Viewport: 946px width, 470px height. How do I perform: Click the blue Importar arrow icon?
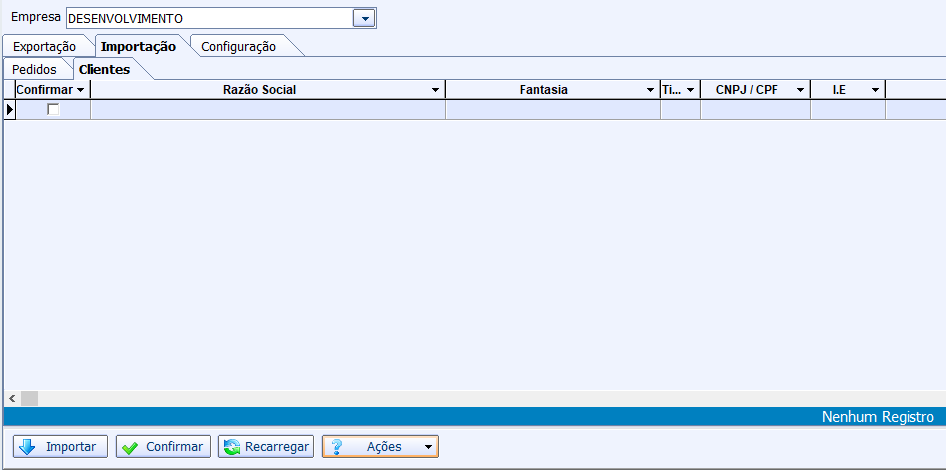[27, 447]
